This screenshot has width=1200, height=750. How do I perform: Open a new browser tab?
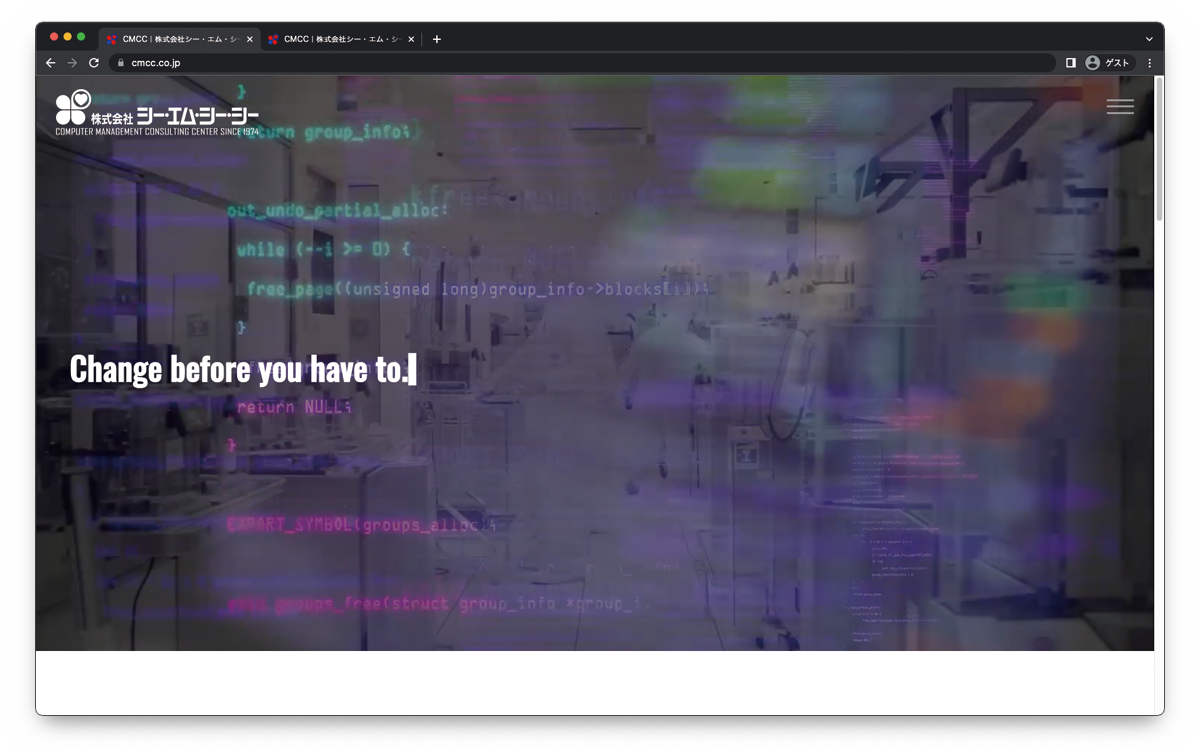437,39
